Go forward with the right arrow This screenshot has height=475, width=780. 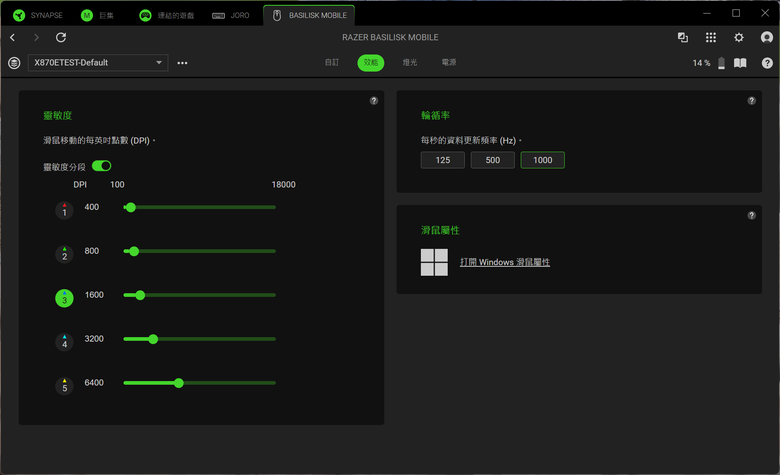click(36, 37)
